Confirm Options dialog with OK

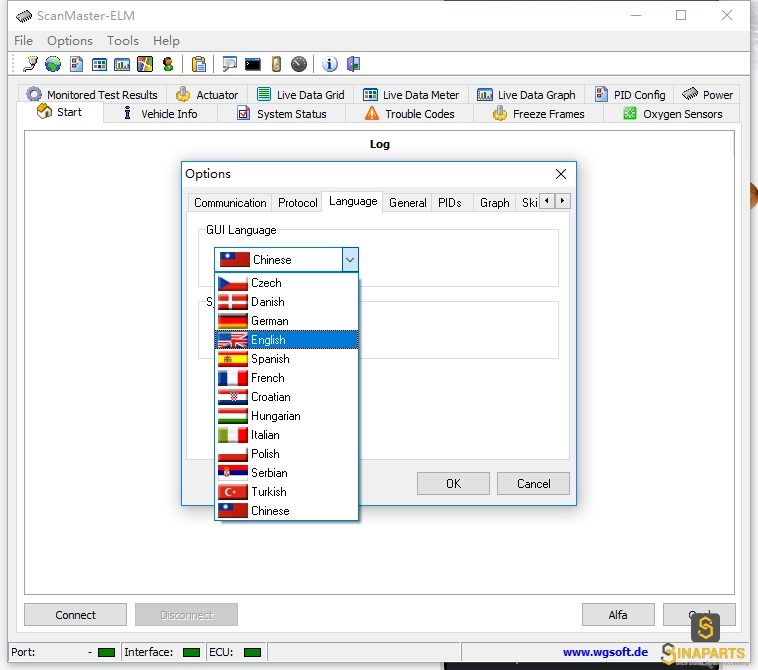[x=453, y=483]
